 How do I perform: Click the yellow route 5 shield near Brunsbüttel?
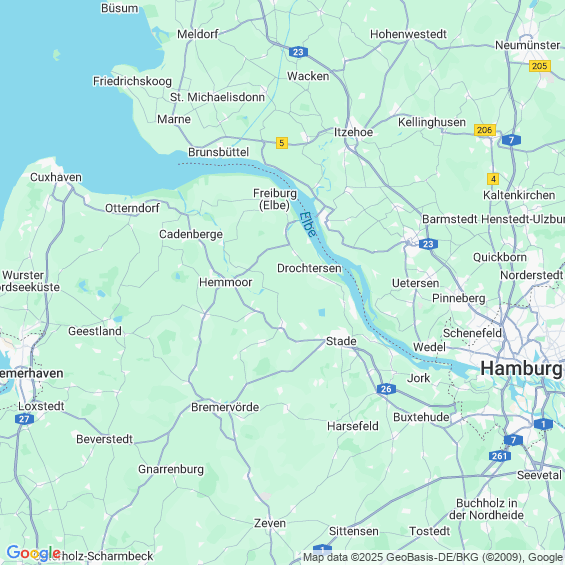[282, 143]
